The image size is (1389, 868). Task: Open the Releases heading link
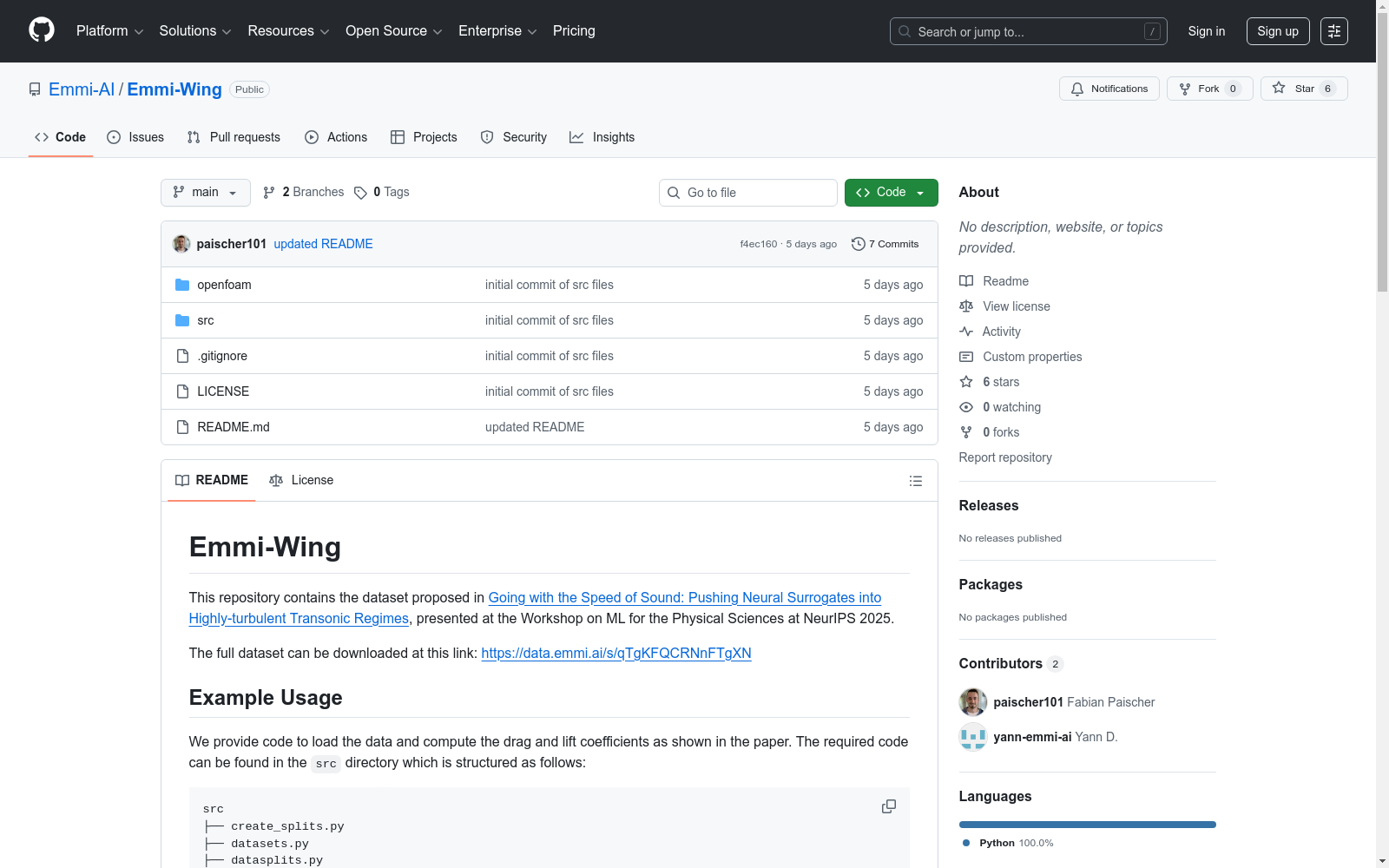(989, 505)
